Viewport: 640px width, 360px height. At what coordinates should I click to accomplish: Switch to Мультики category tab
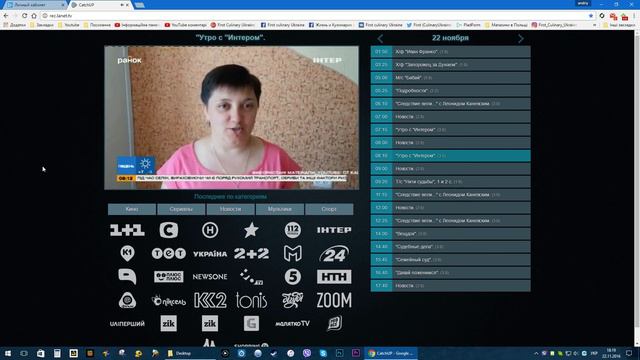280,209
